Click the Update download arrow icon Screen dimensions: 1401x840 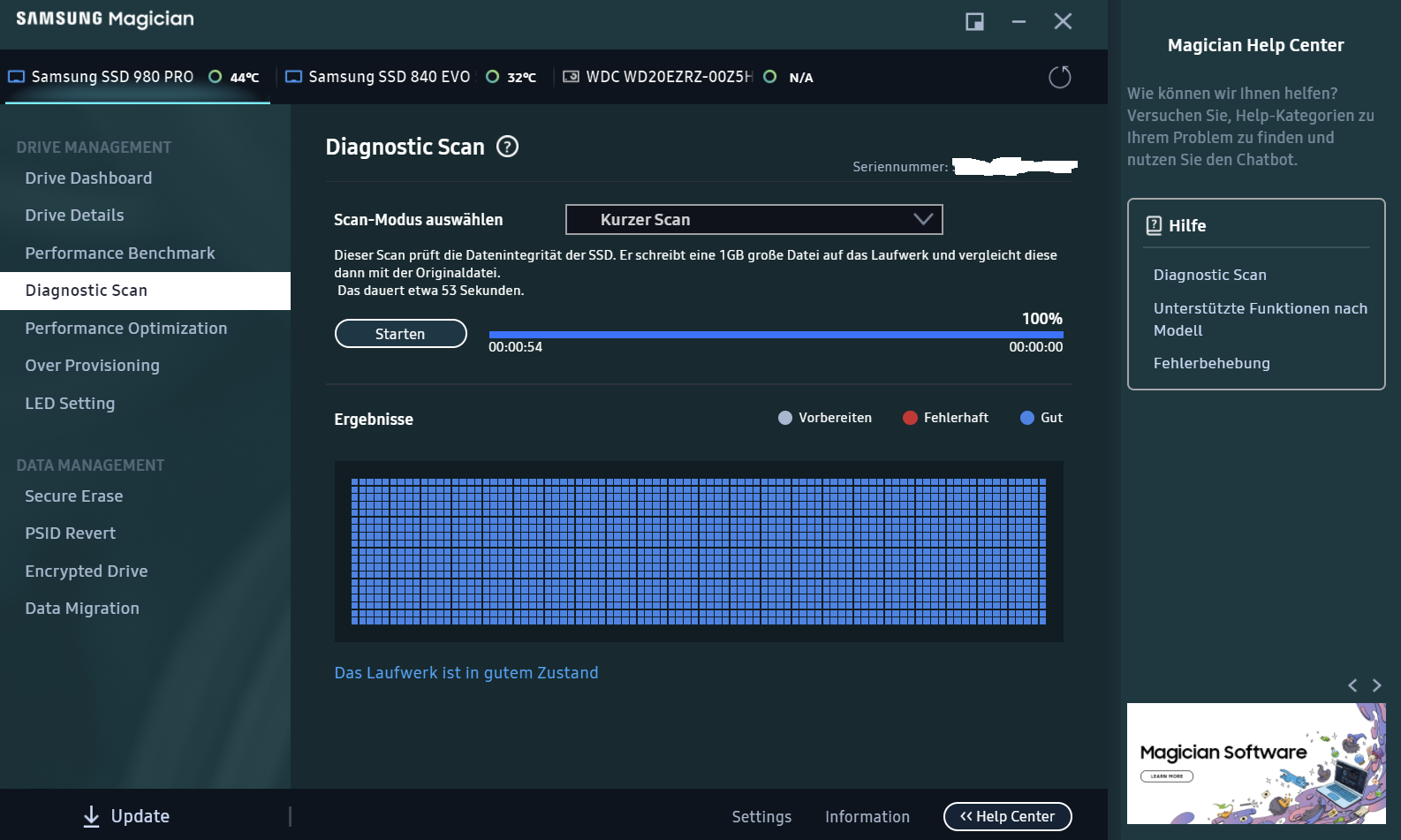pos(91,816)
